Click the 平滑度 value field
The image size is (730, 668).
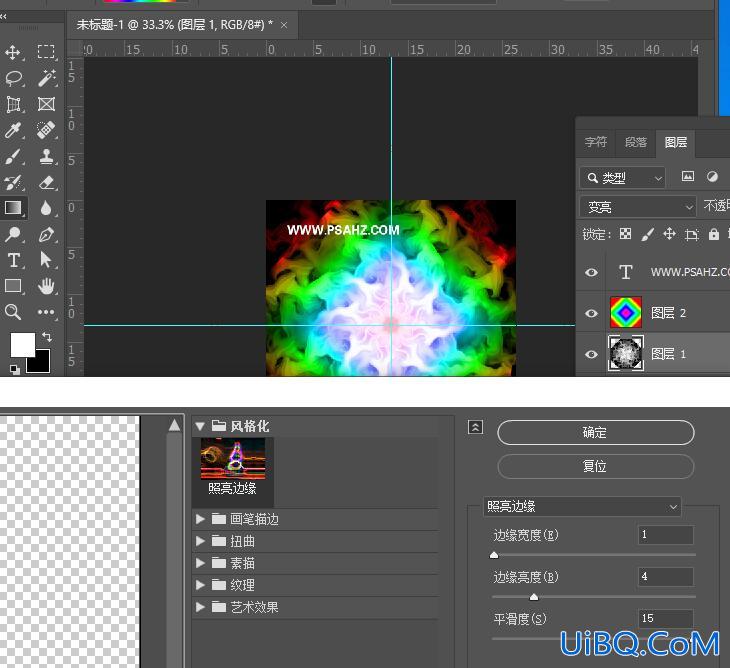coord(665,619)
